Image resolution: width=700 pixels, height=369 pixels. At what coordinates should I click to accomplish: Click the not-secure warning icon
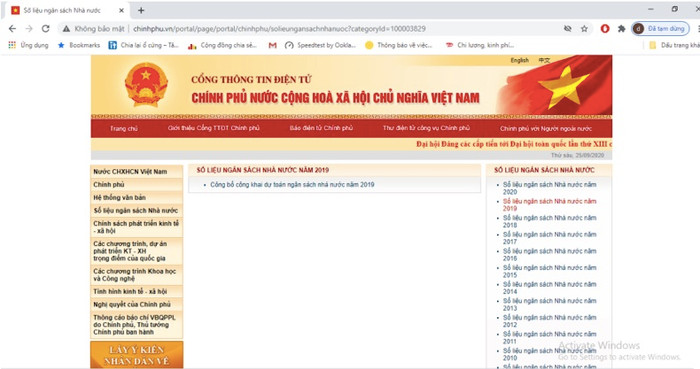pos(66,29)
